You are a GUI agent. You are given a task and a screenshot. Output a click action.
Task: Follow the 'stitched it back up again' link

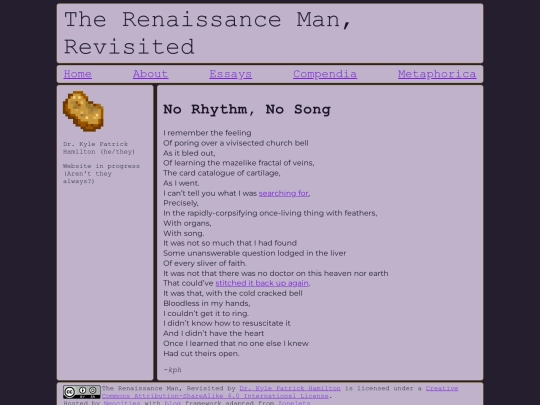tap(262, 283)
